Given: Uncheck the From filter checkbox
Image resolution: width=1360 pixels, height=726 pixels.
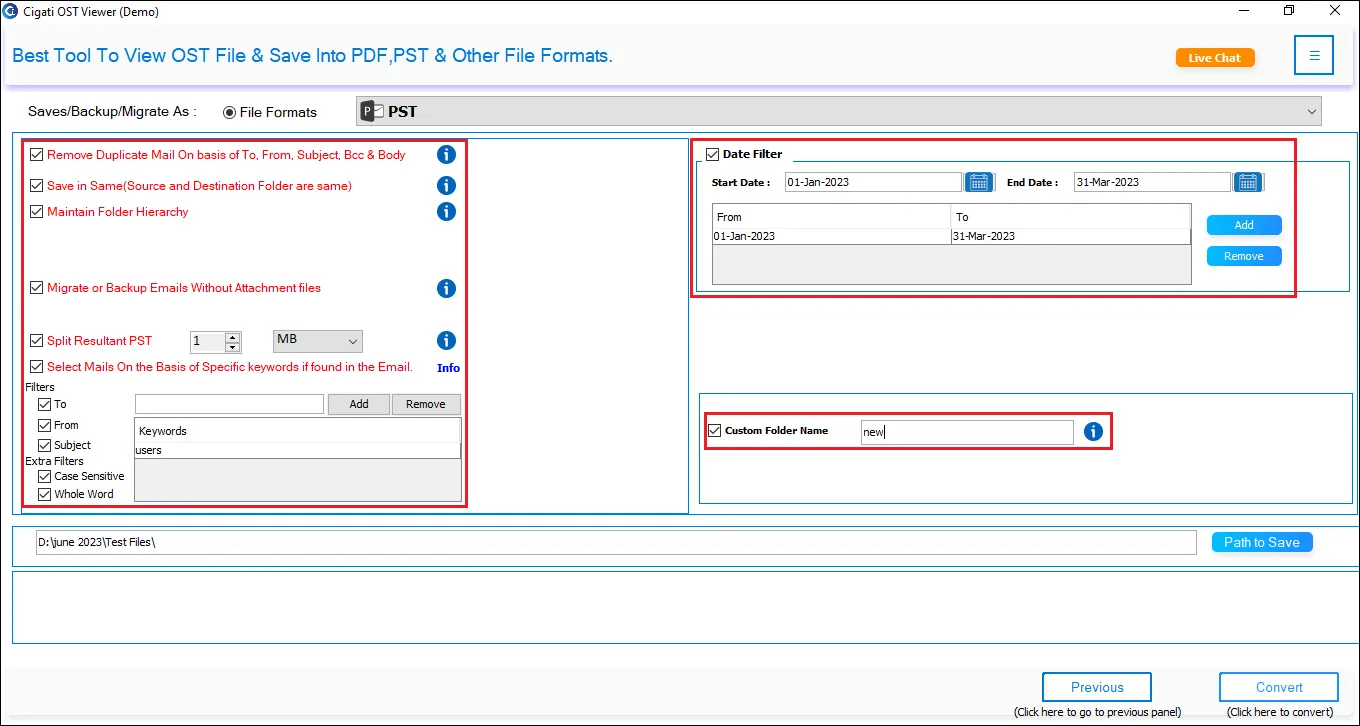Looking at the screenshot, I should pyautogui.click(x=44, y=425).
